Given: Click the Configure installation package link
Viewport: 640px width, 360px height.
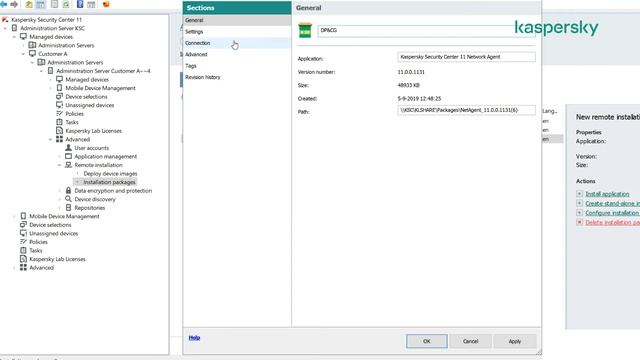Looking at the screenshot, I should [612, 213].
